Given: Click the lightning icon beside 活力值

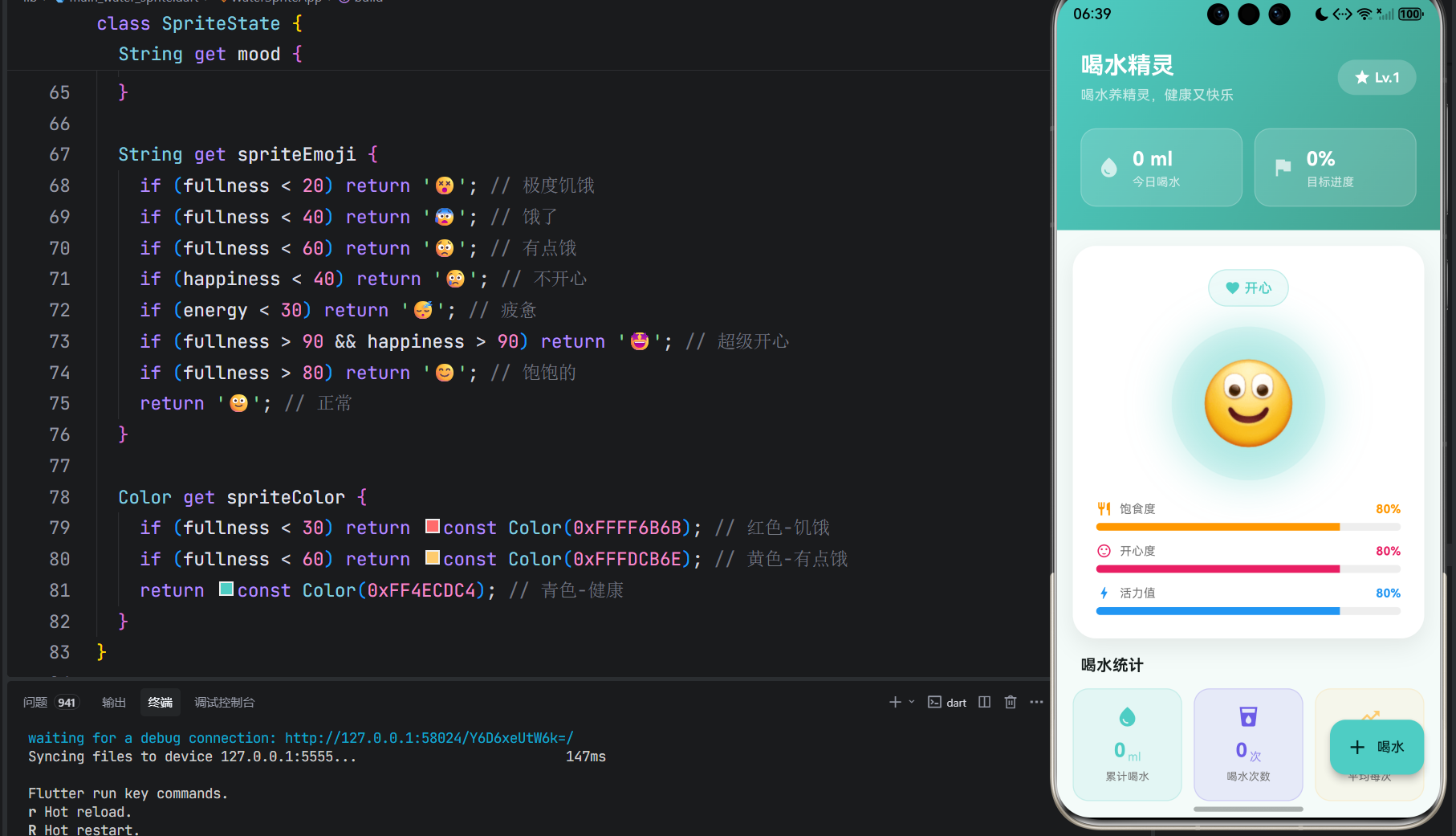Looking at the screenshot, I should pos(1105,593).
